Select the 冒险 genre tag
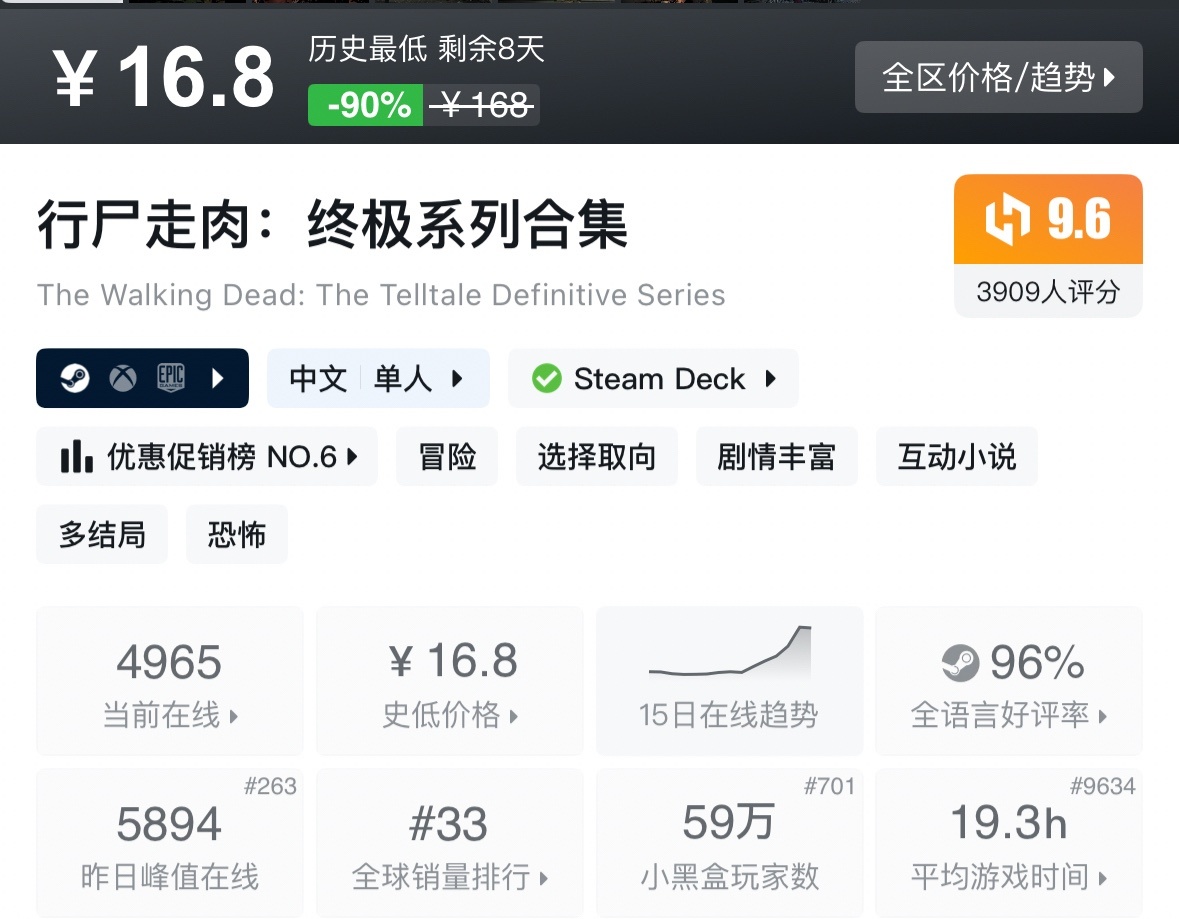This screenshot has width=1179, height=919. 446,457
